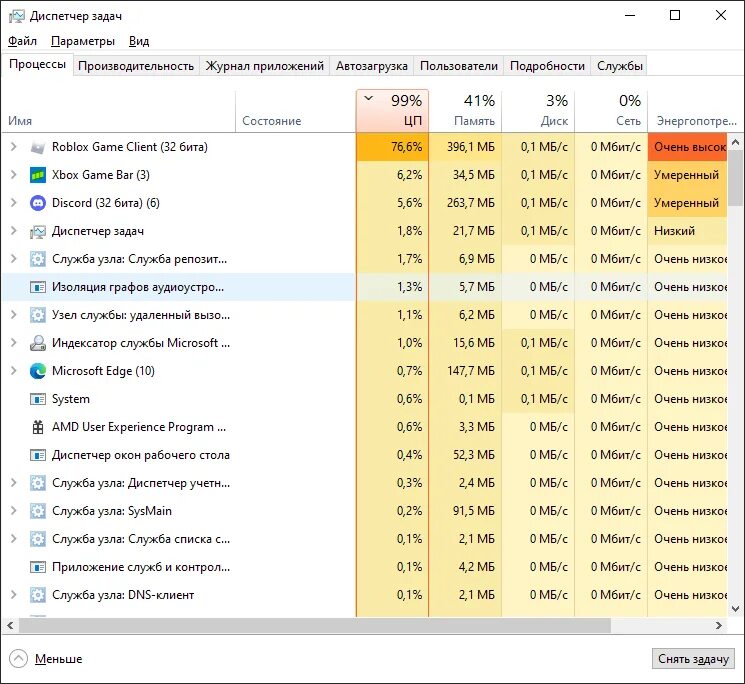745x684 pixels.
Task: Expand the Microsoft Edge (10) group
Action: click(x=14, y=371)
